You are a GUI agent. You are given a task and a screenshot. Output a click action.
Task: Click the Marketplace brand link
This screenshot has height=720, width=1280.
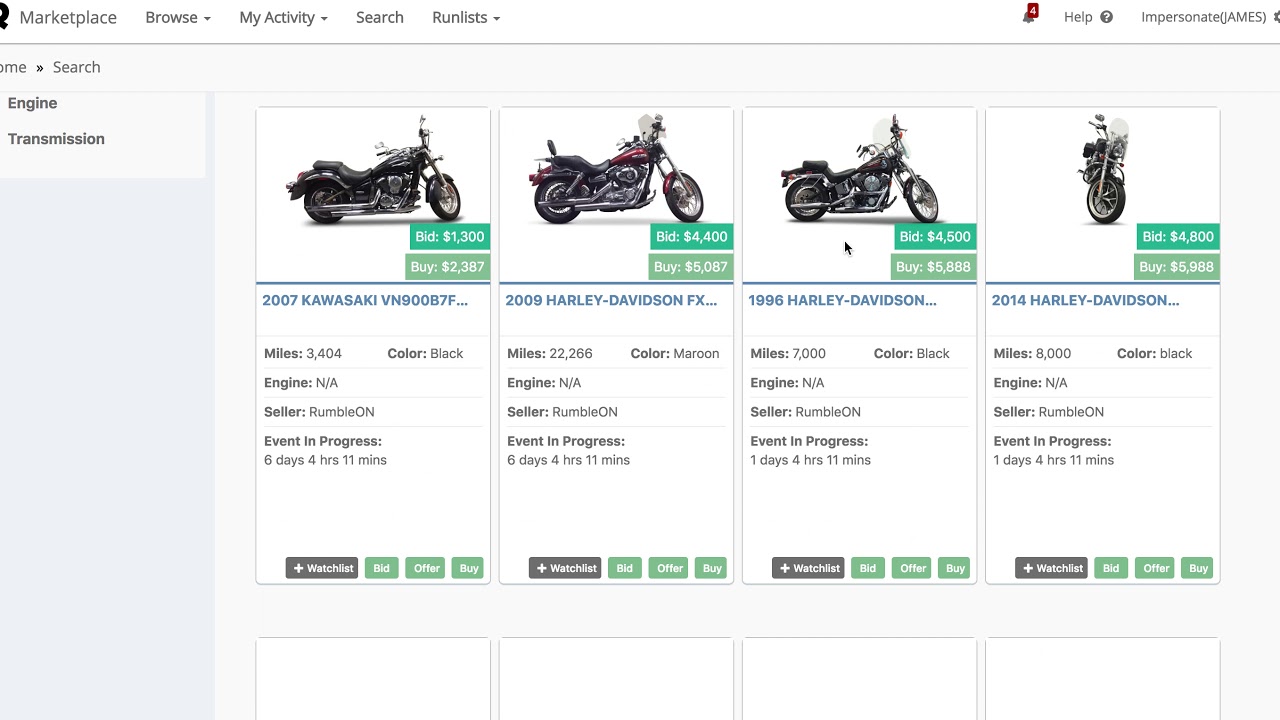click(68, 17)
